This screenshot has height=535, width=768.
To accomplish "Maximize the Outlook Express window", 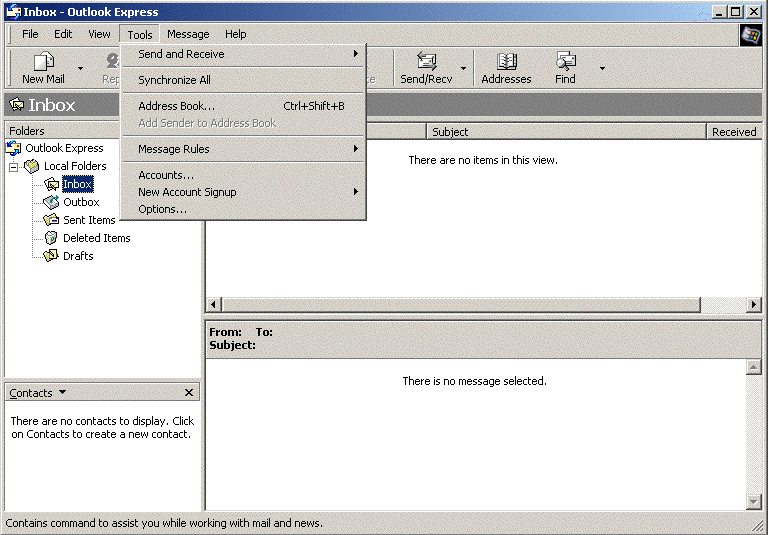I will point(736,12).
